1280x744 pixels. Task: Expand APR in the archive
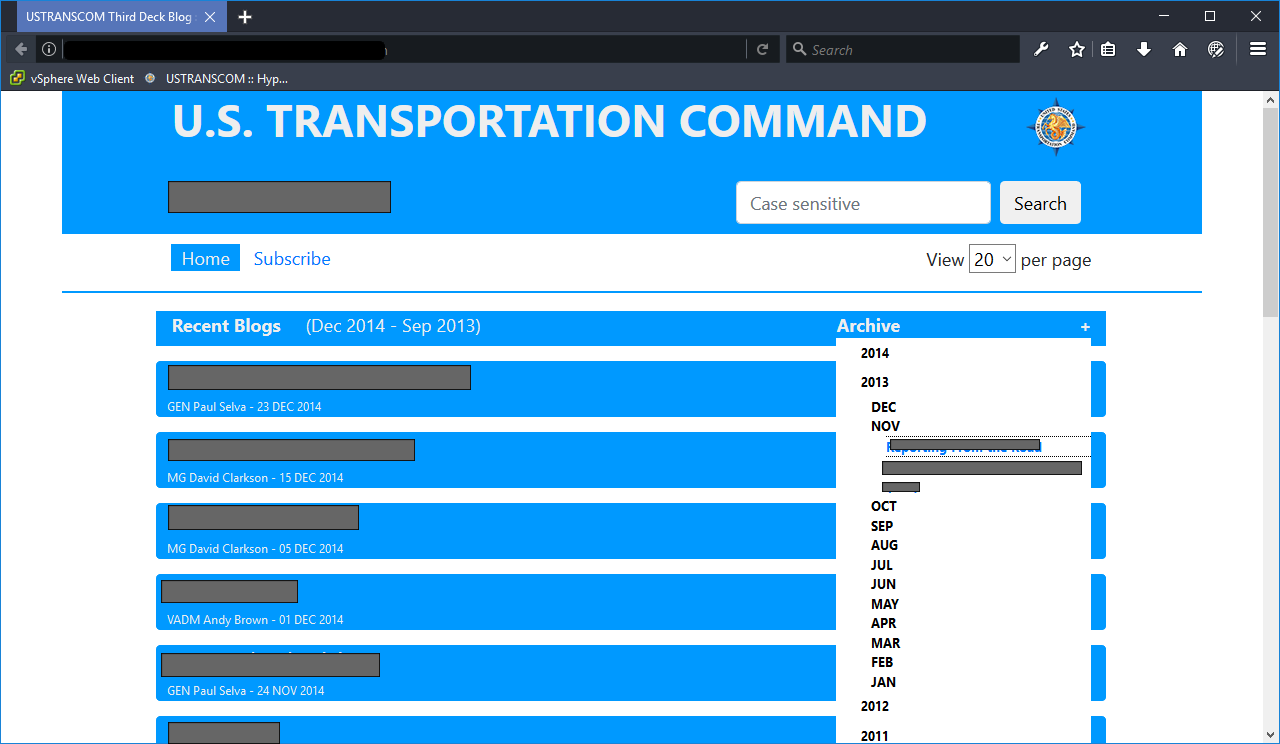point(884,623)
